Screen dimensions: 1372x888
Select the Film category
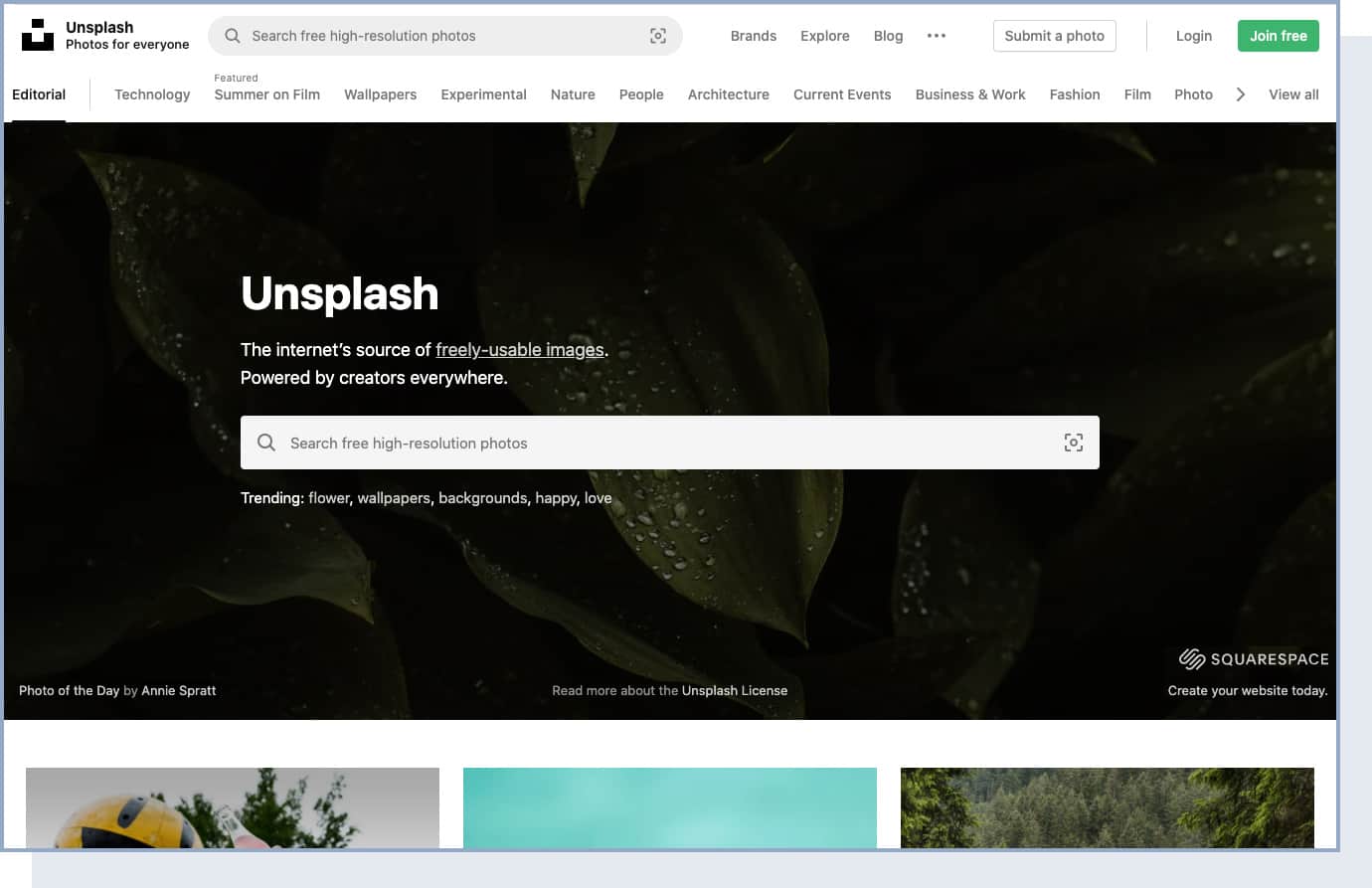click(x=1137, y=94)
